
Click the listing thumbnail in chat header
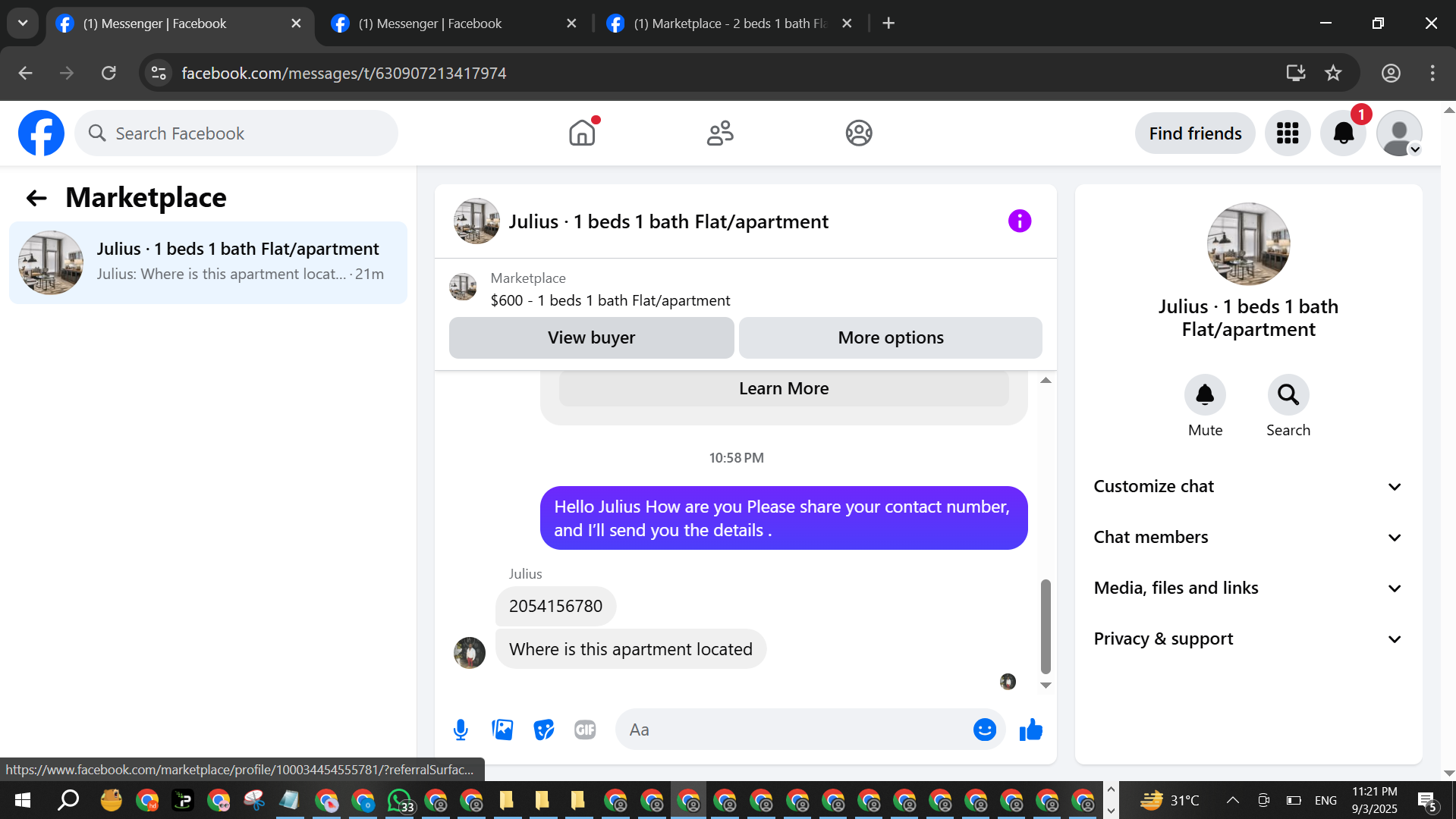476,221
